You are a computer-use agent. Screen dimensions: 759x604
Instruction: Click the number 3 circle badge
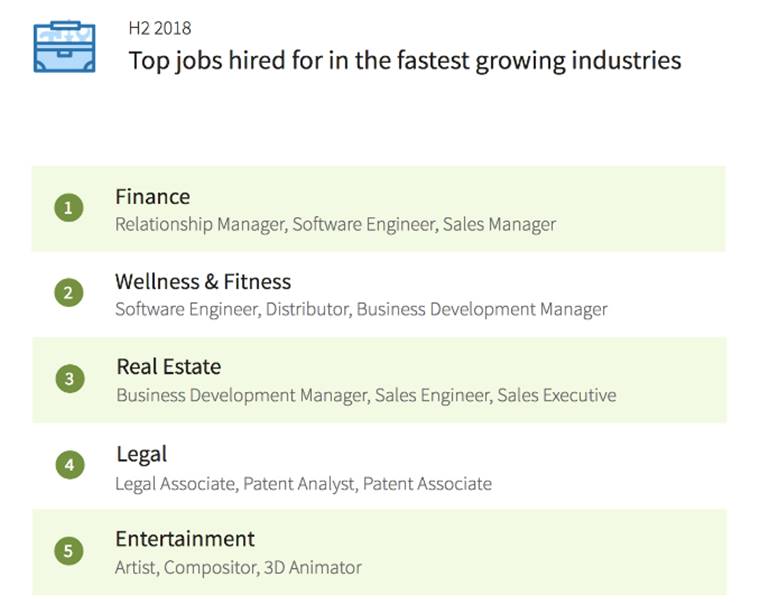pyautogui.click(x=69, y=379)
